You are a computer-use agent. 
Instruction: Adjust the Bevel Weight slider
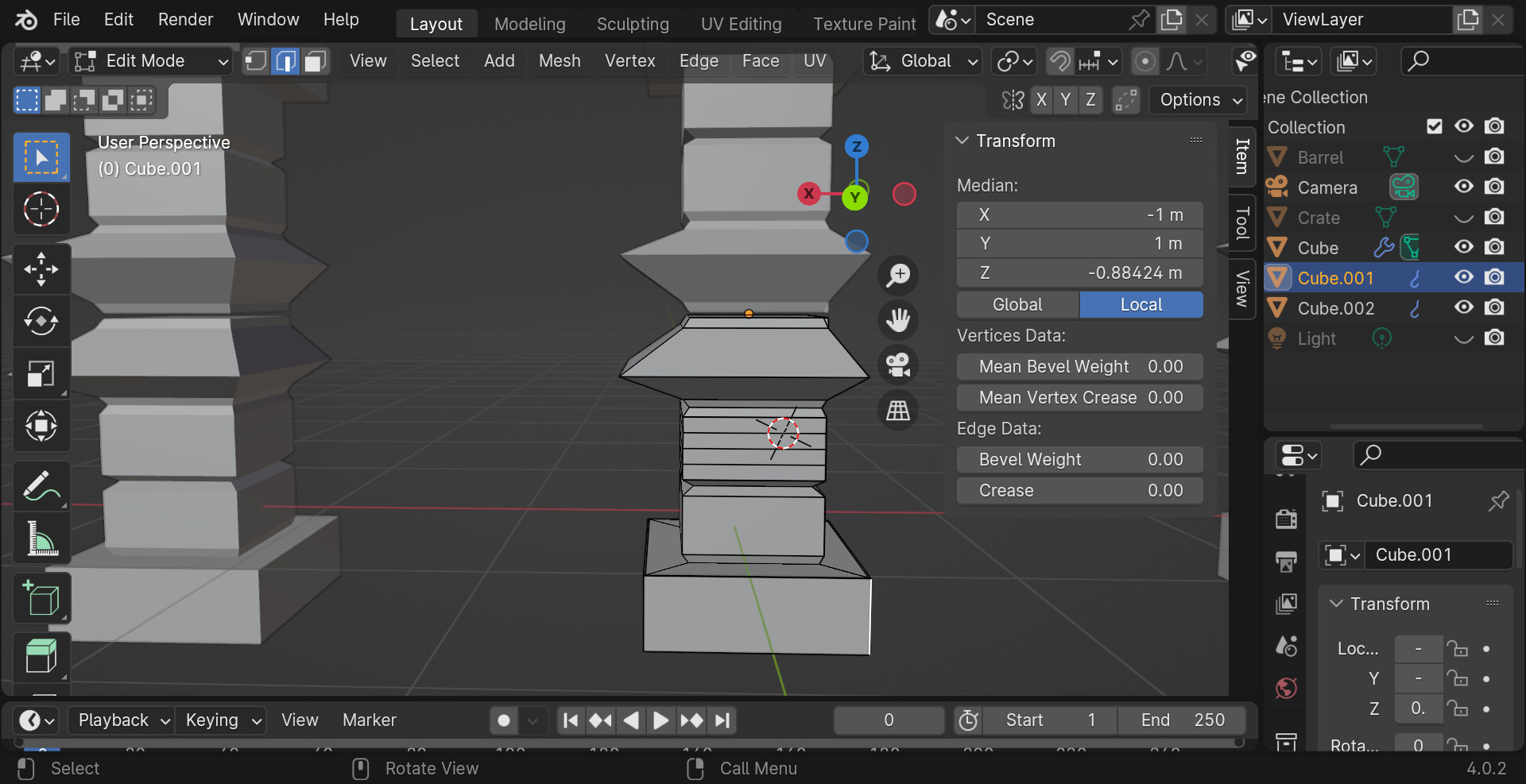[1079, 459]
